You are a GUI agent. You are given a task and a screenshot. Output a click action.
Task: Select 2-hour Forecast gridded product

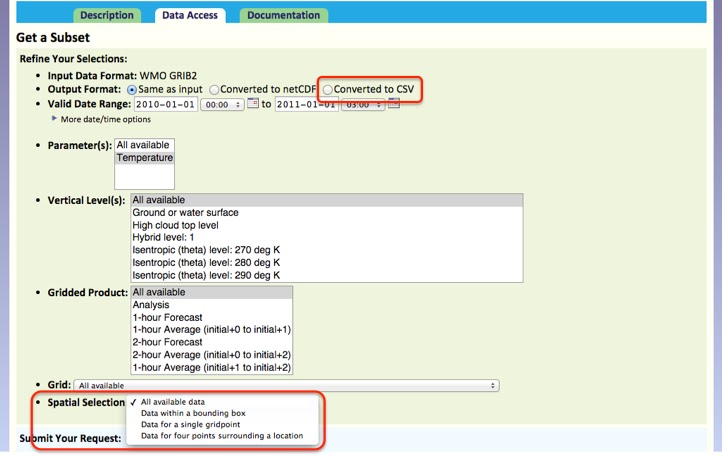pos(212,342)
